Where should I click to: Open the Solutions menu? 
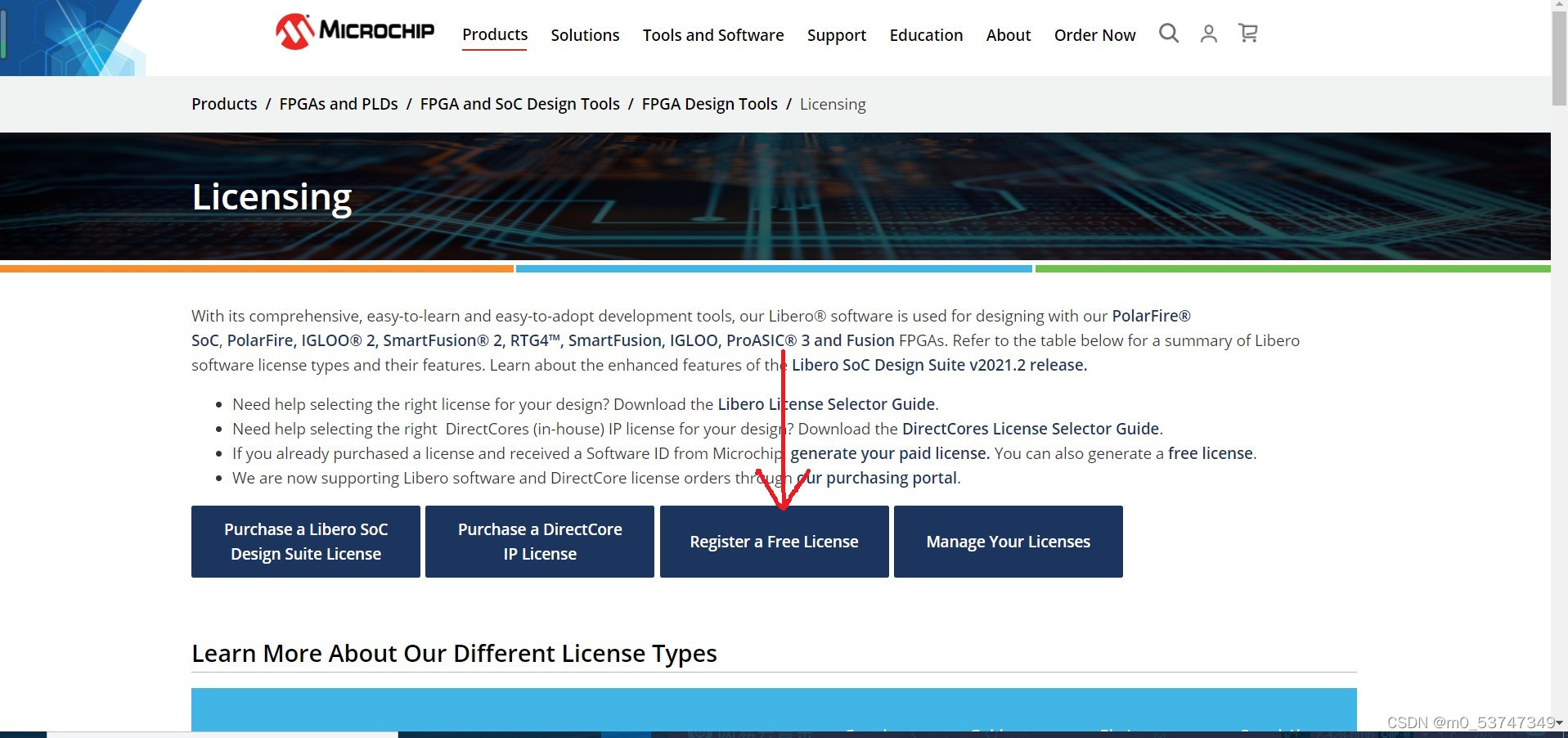point(585,35)
